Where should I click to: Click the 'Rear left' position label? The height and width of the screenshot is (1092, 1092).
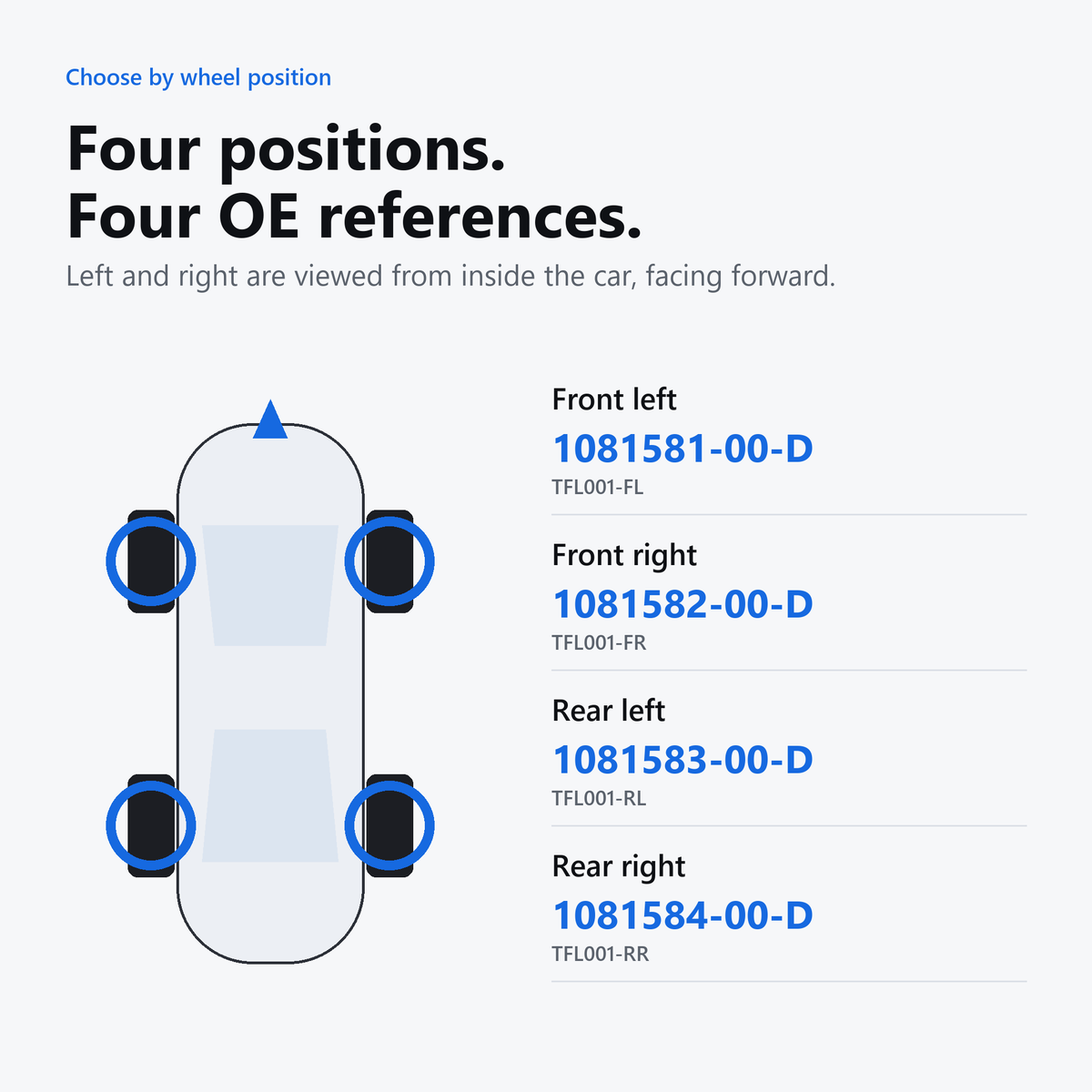[609, 711]
